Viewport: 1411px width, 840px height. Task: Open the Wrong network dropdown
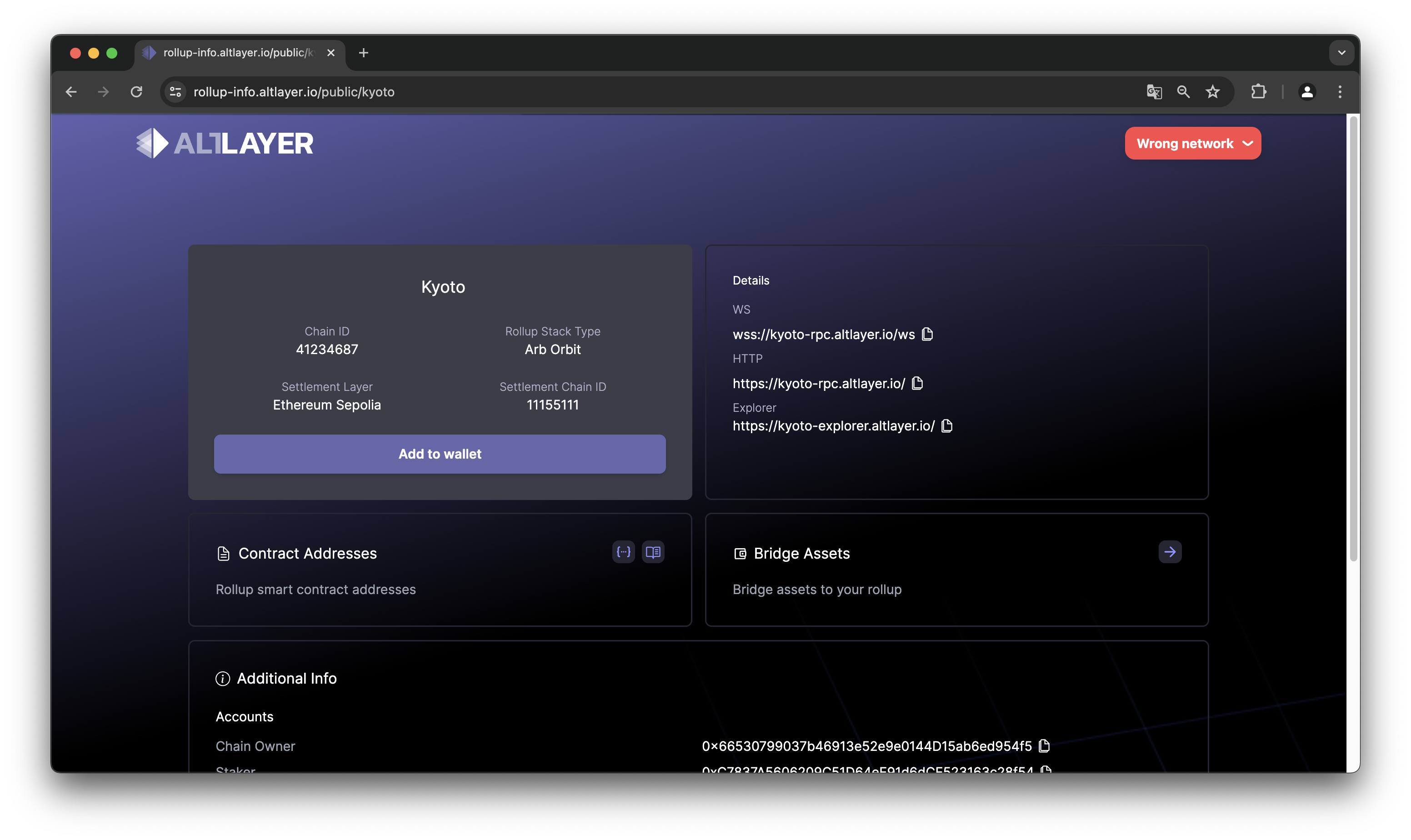click(1192, 143)
